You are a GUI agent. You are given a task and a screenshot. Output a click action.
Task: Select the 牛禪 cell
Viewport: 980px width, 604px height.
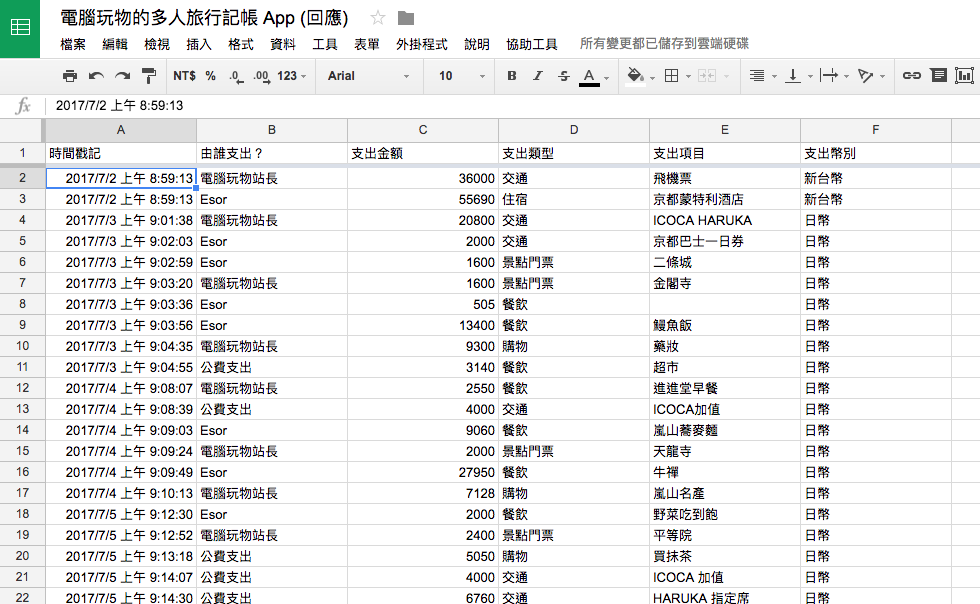(x=725, y=472)
